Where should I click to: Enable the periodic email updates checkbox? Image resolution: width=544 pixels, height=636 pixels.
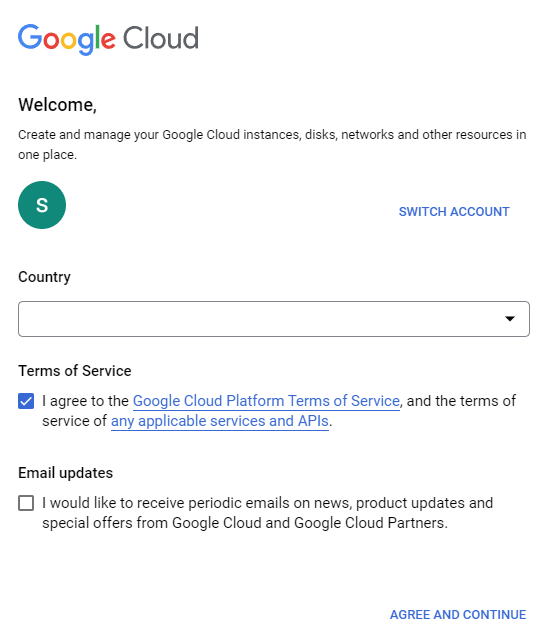pyautogui.click(x=26, y=503)
